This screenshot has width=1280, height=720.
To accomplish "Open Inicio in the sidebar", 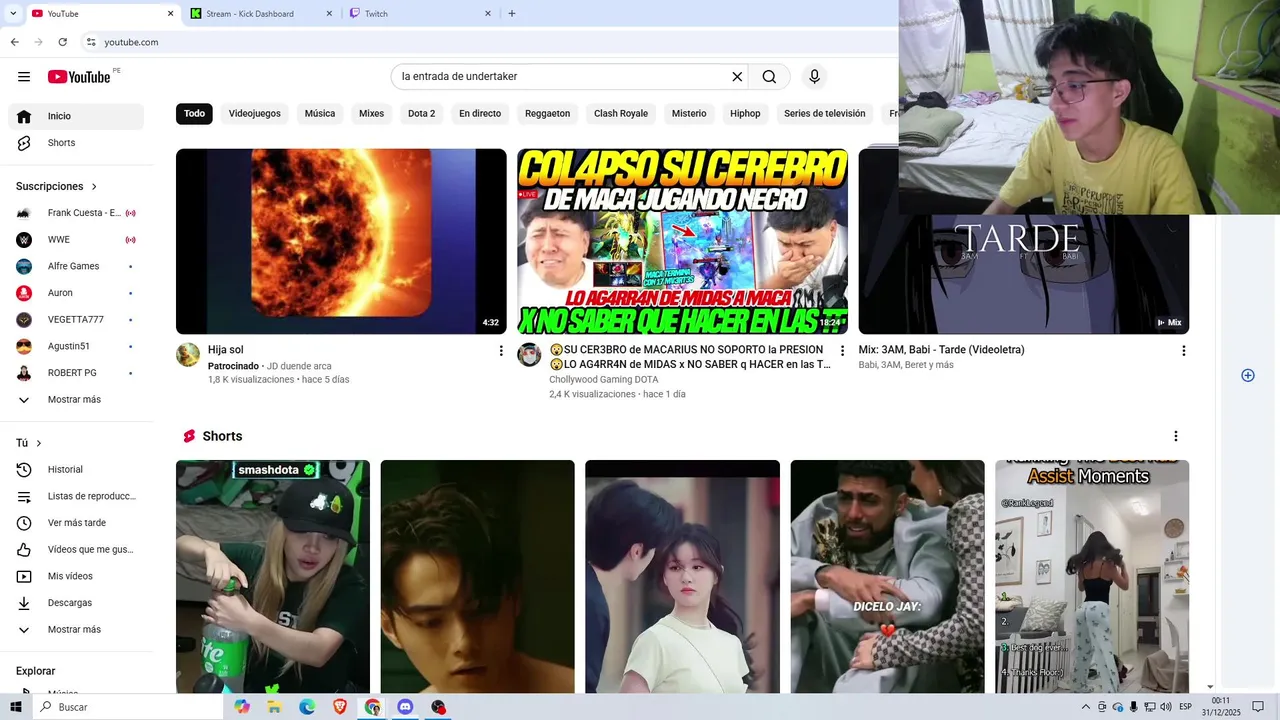I will [x=76, y=116].
